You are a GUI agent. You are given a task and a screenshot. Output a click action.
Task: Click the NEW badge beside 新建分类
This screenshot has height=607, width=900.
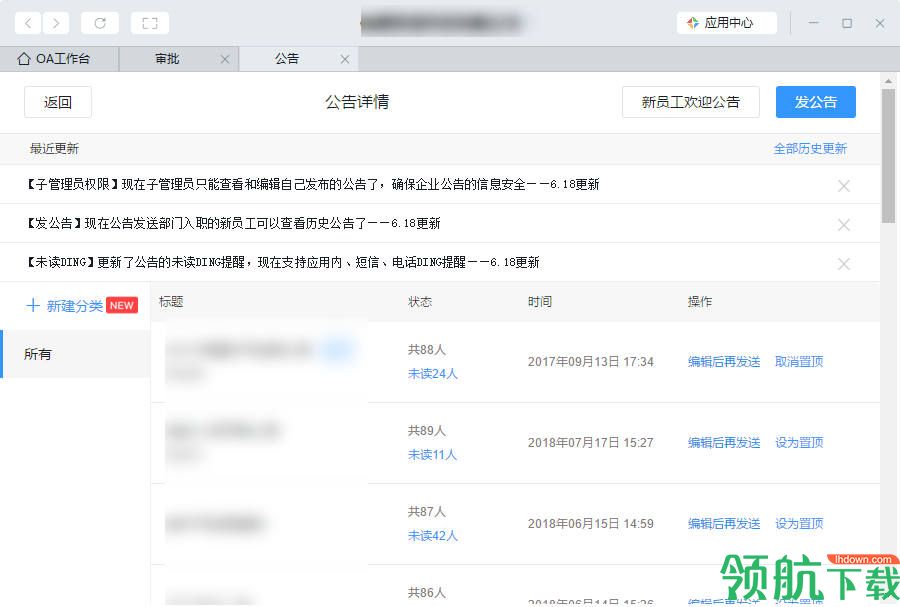122,305
